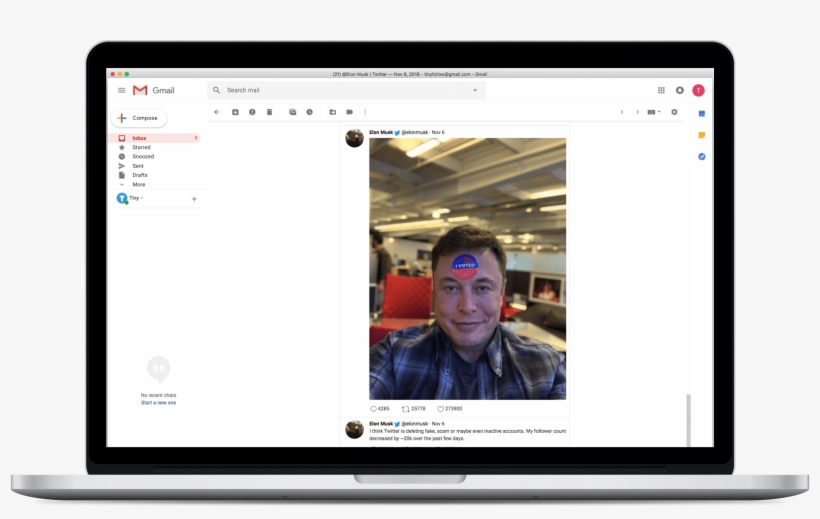
Task: Click the second tweet's profile avatar
Action: pos(355,430)
